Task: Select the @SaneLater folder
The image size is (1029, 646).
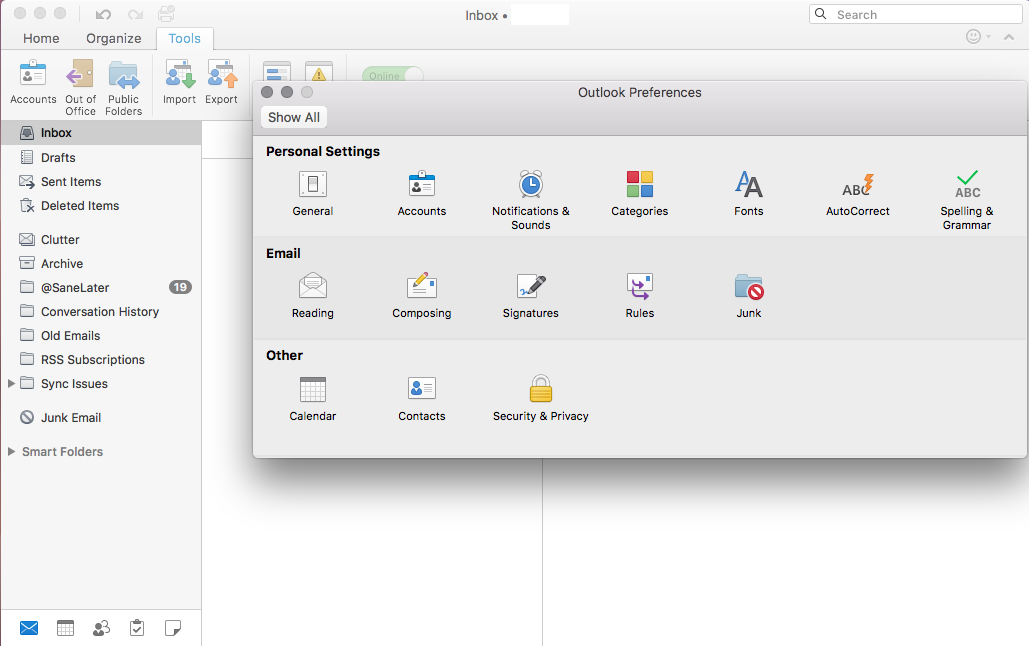Action: click(x=74, y=288)
